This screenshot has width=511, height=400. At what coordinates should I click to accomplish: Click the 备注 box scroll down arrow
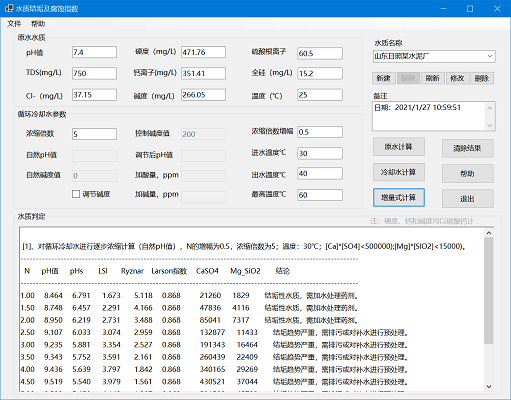490,125
